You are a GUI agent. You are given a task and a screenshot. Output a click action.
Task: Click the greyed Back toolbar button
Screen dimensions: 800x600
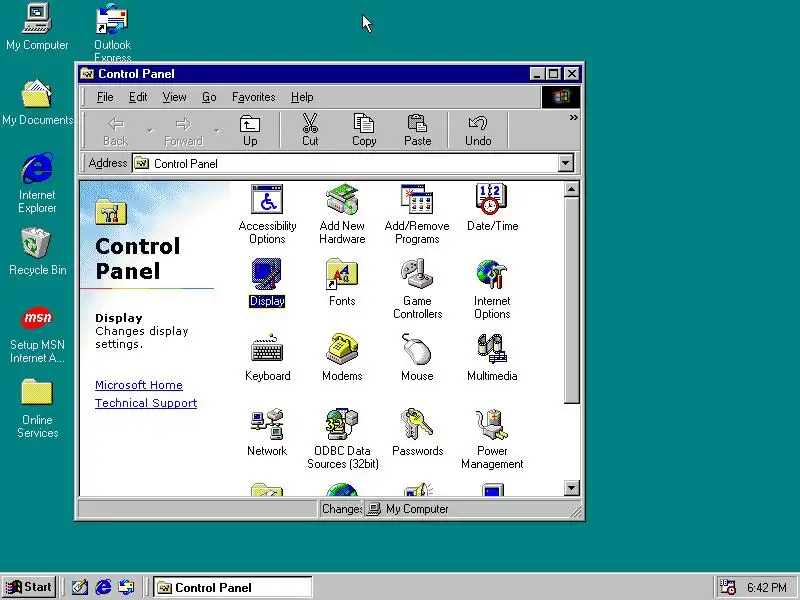pyautogui.click(x=116, y=131)
